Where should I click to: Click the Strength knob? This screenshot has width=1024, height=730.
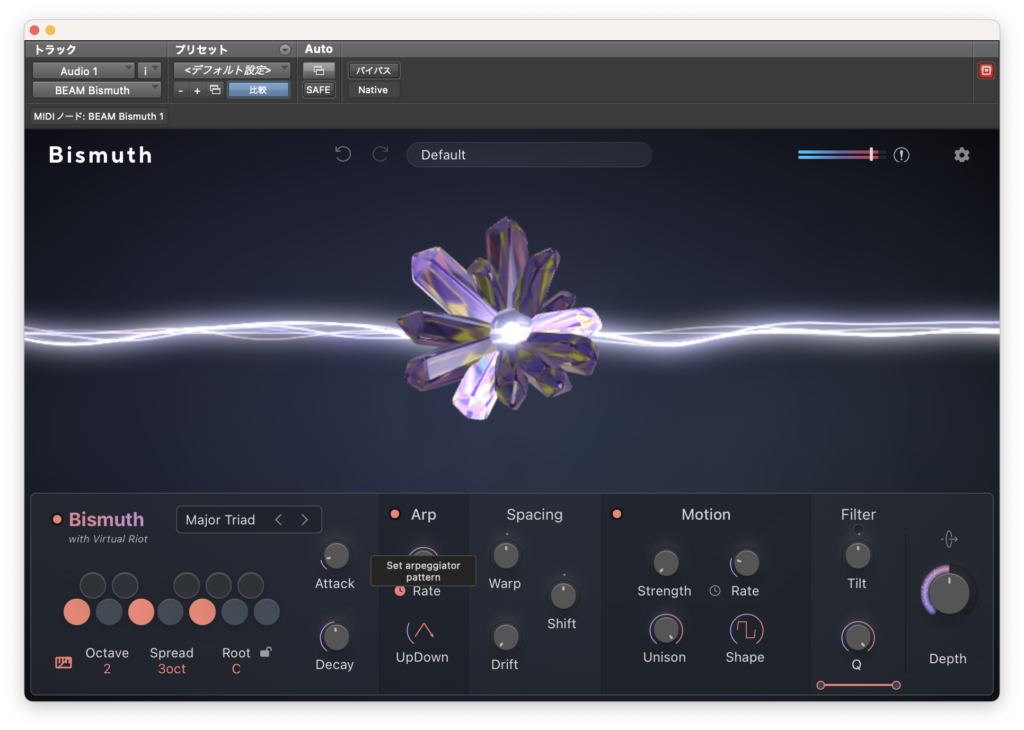coord(665,562)
